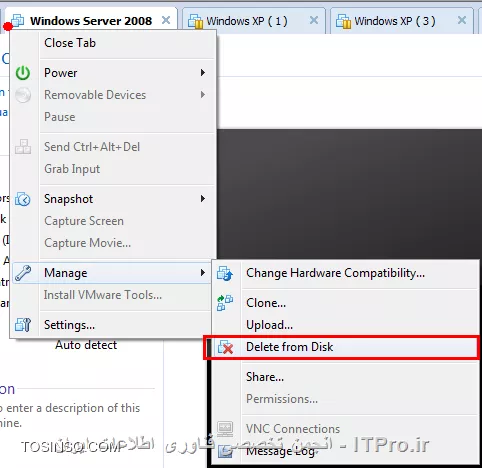Click the green Power icon
482x468 pixels.
click(x=23, y=73)
